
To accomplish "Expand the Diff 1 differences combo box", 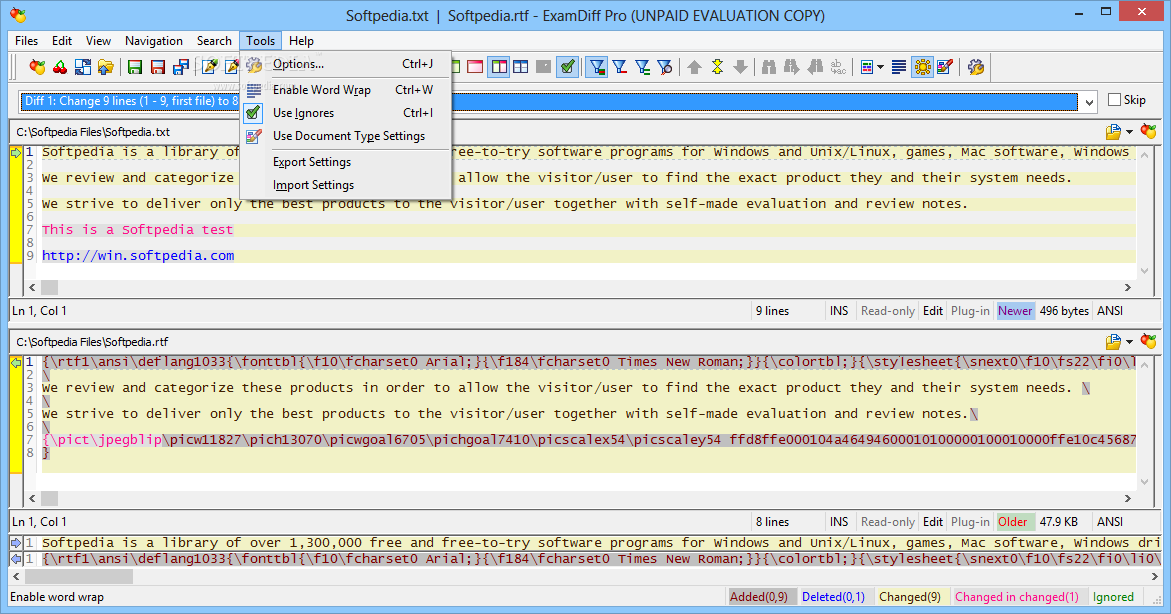I will pyautogui.click(x=1090, y=102).
